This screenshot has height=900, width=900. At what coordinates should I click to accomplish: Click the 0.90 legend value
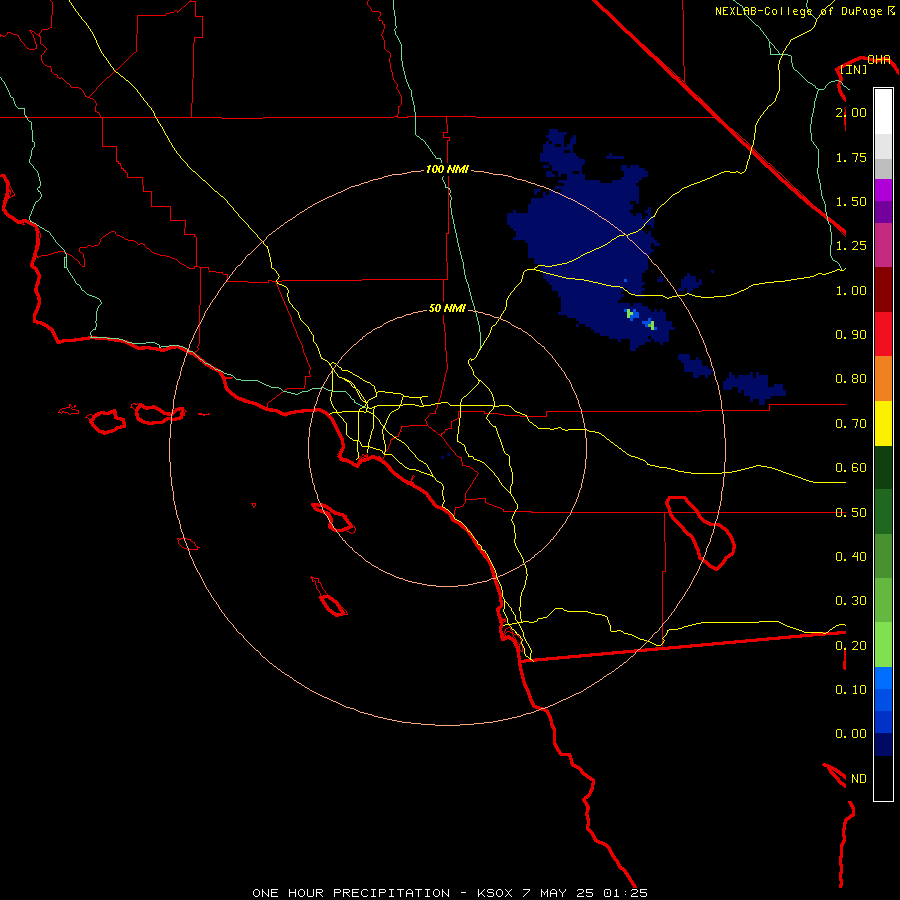tap(851, 335)
